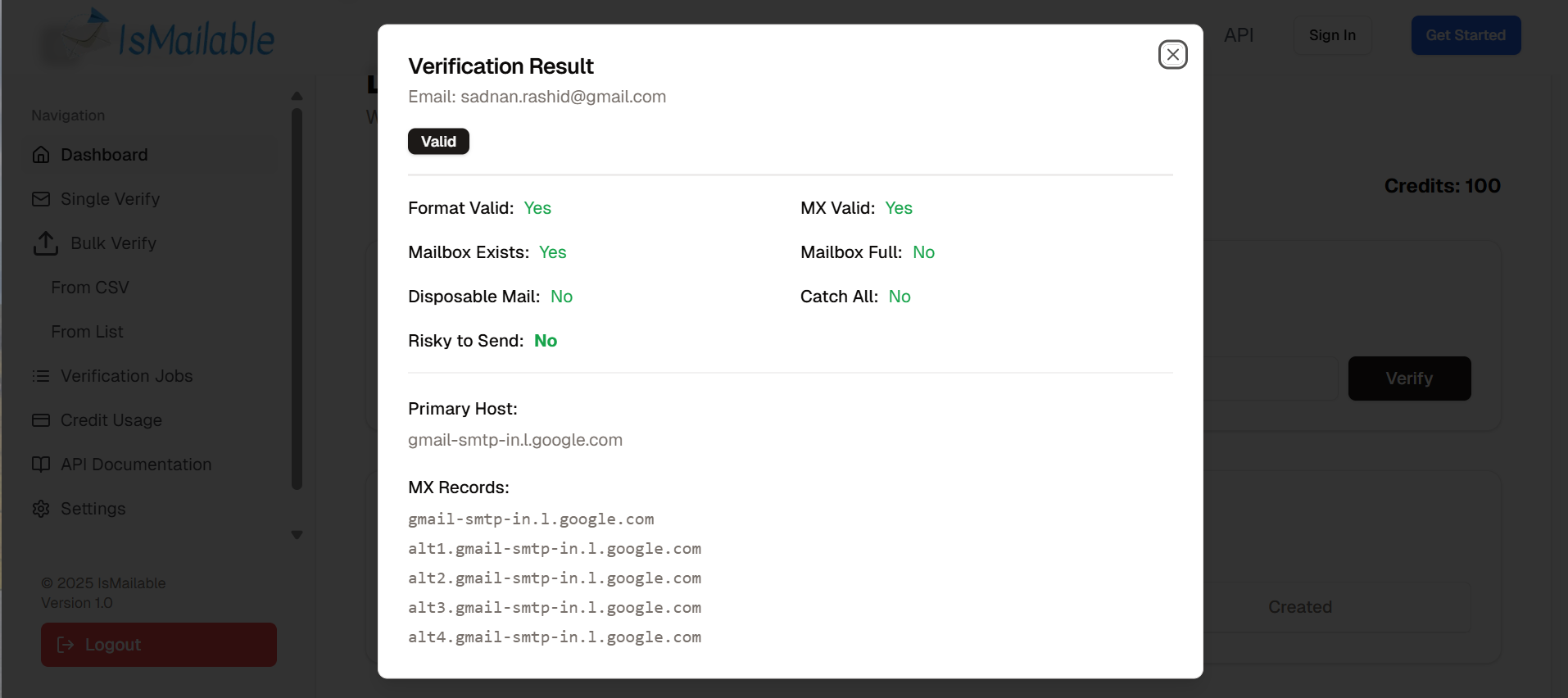The height and width of the screenshot is (698, 1568).
Task: Click MX record alt3.gmail-smtp-in.l.google.com
Action: click(x=555, y=608)
